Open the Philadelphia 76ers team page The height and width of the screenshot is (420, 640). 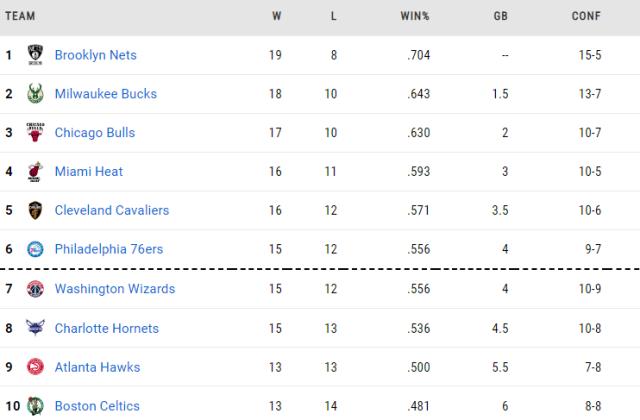[x=109, y=250]
